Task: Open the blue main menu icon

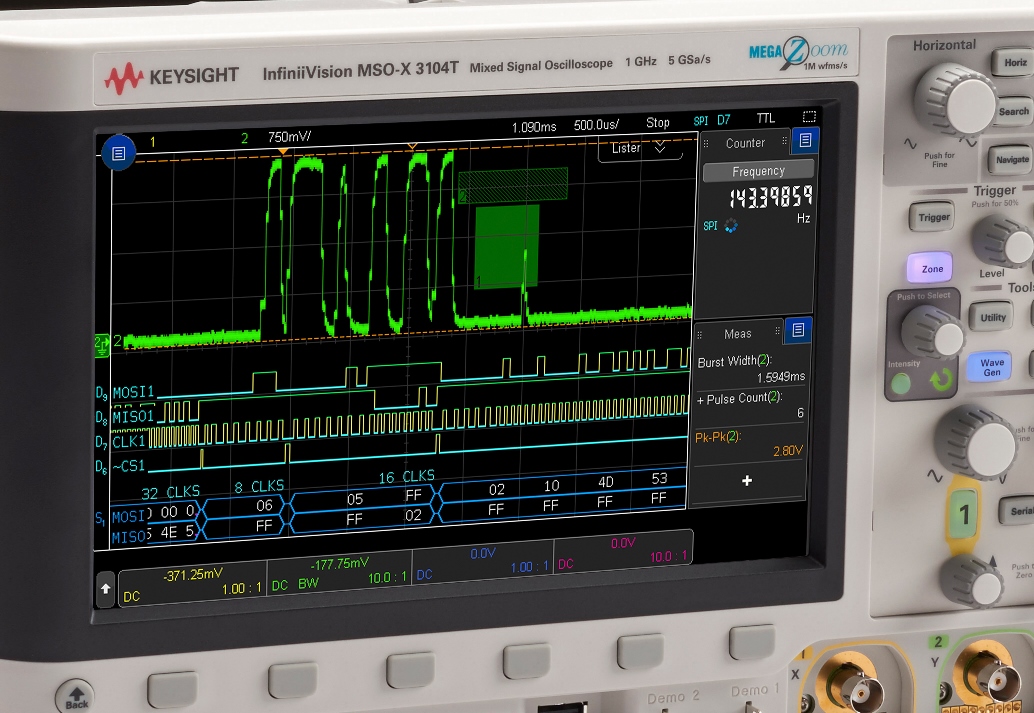Action: (118, 152)
